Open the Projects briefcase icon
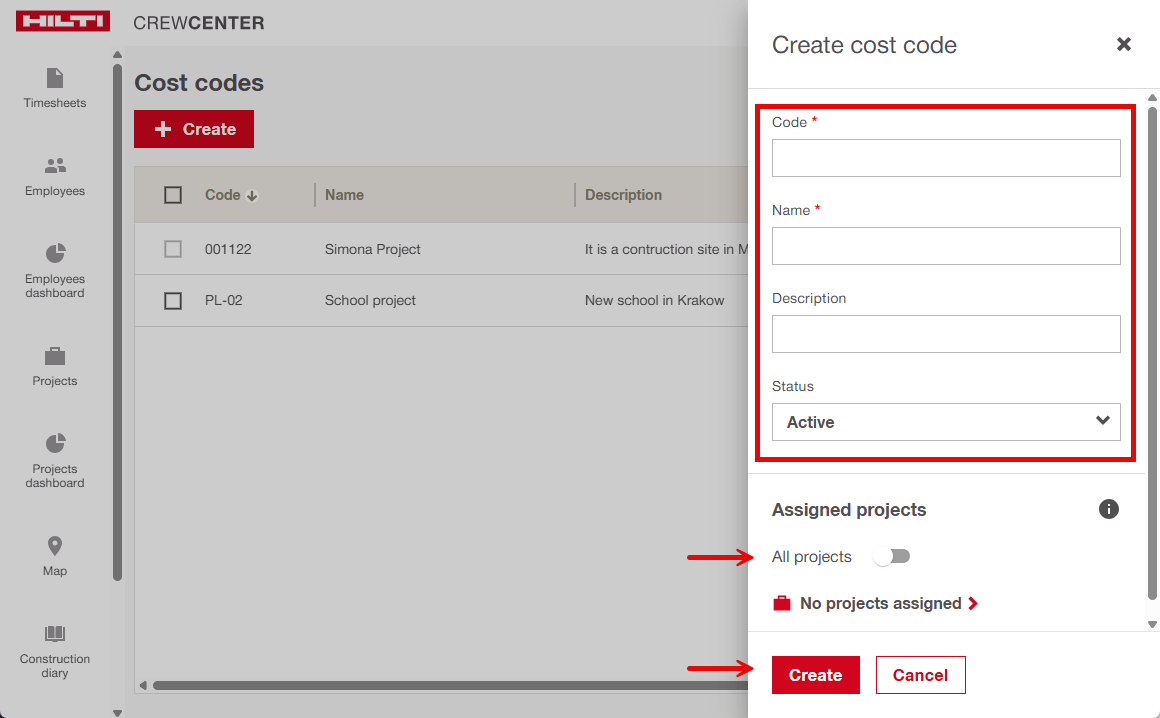This screenshot has width=1160, height=718. tap(55, 356)
